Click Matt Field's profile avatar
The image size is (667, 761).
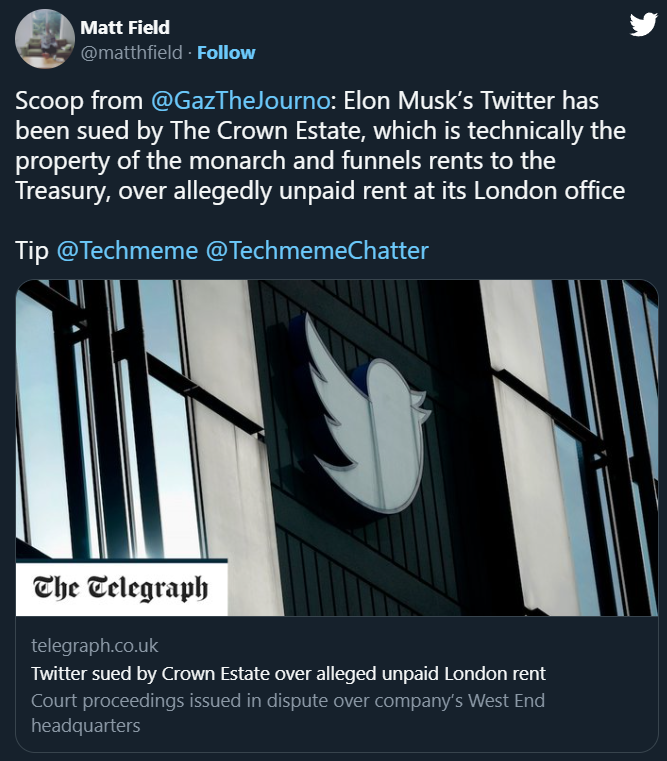coord(45,40)
